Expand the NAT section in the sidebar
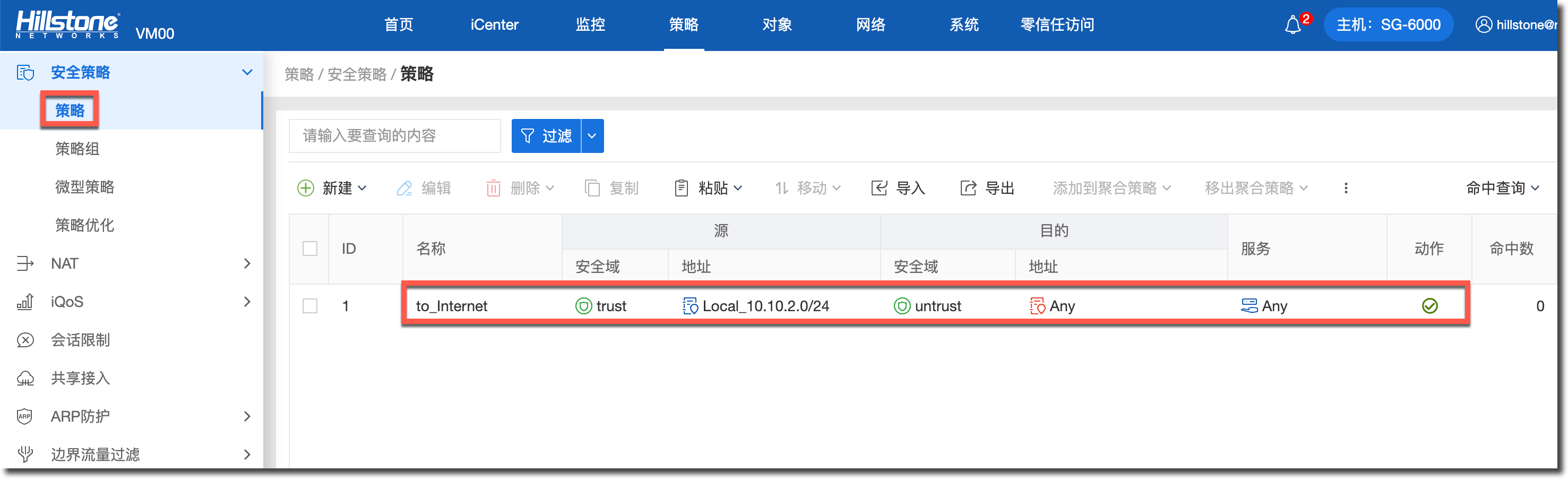This screenshot has height=479, width=1568. point(246,263)
